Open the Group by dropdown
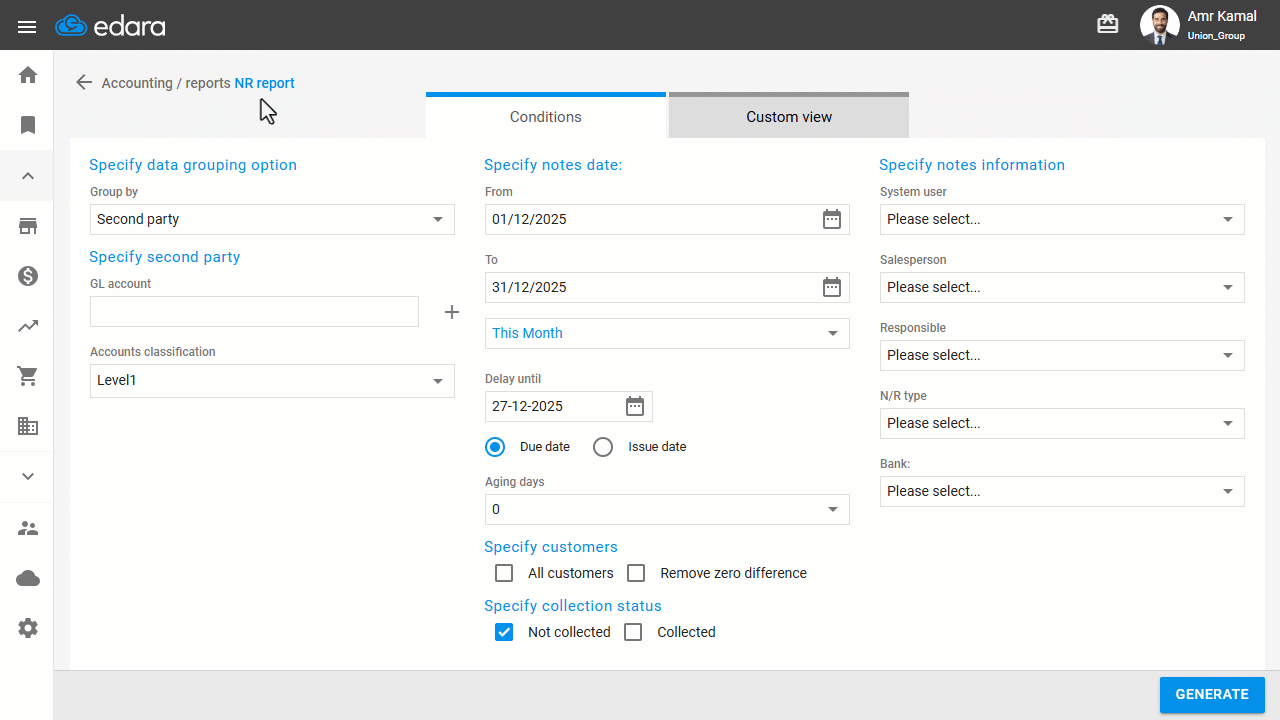Viewport: 1280px width, 720px height. tap(272, 219)
